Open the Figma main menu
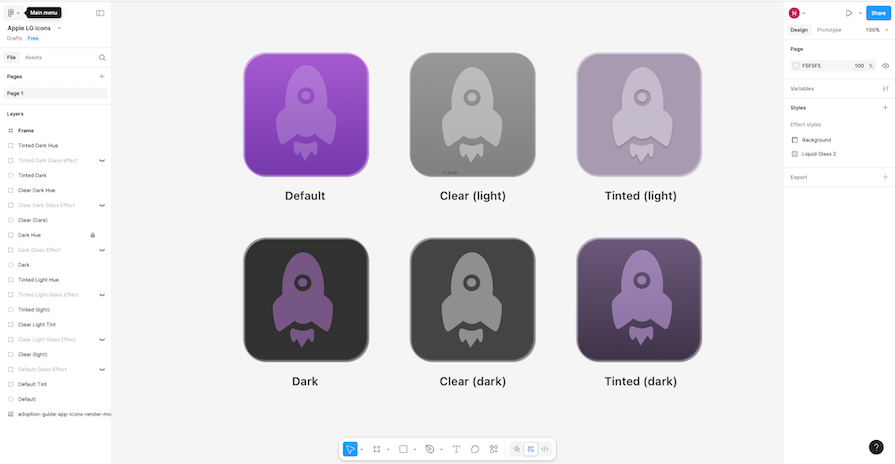895x464 pixels. click(x=11, y=13)
